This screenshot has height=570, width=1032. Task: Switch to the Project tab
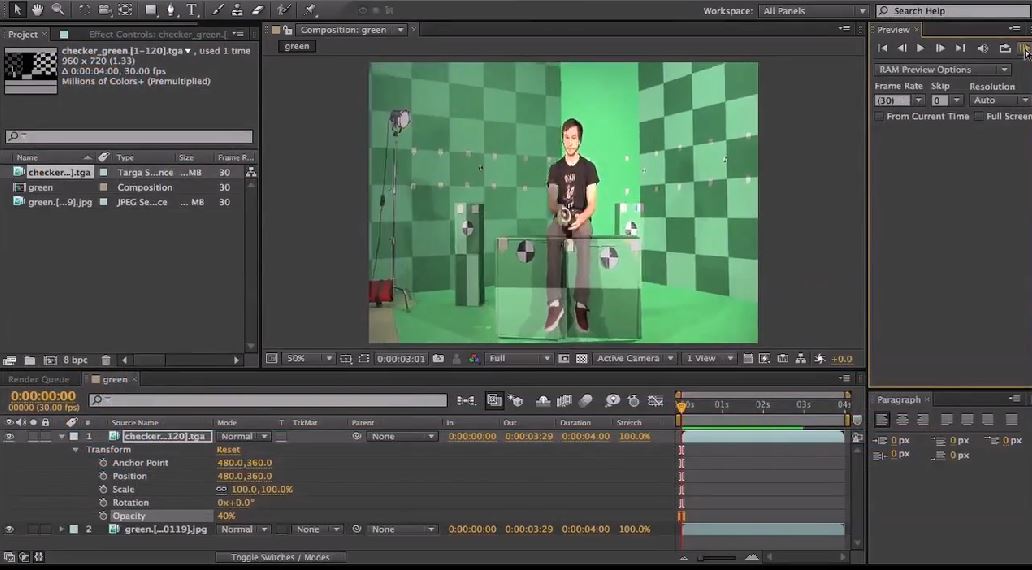[22, 34]
